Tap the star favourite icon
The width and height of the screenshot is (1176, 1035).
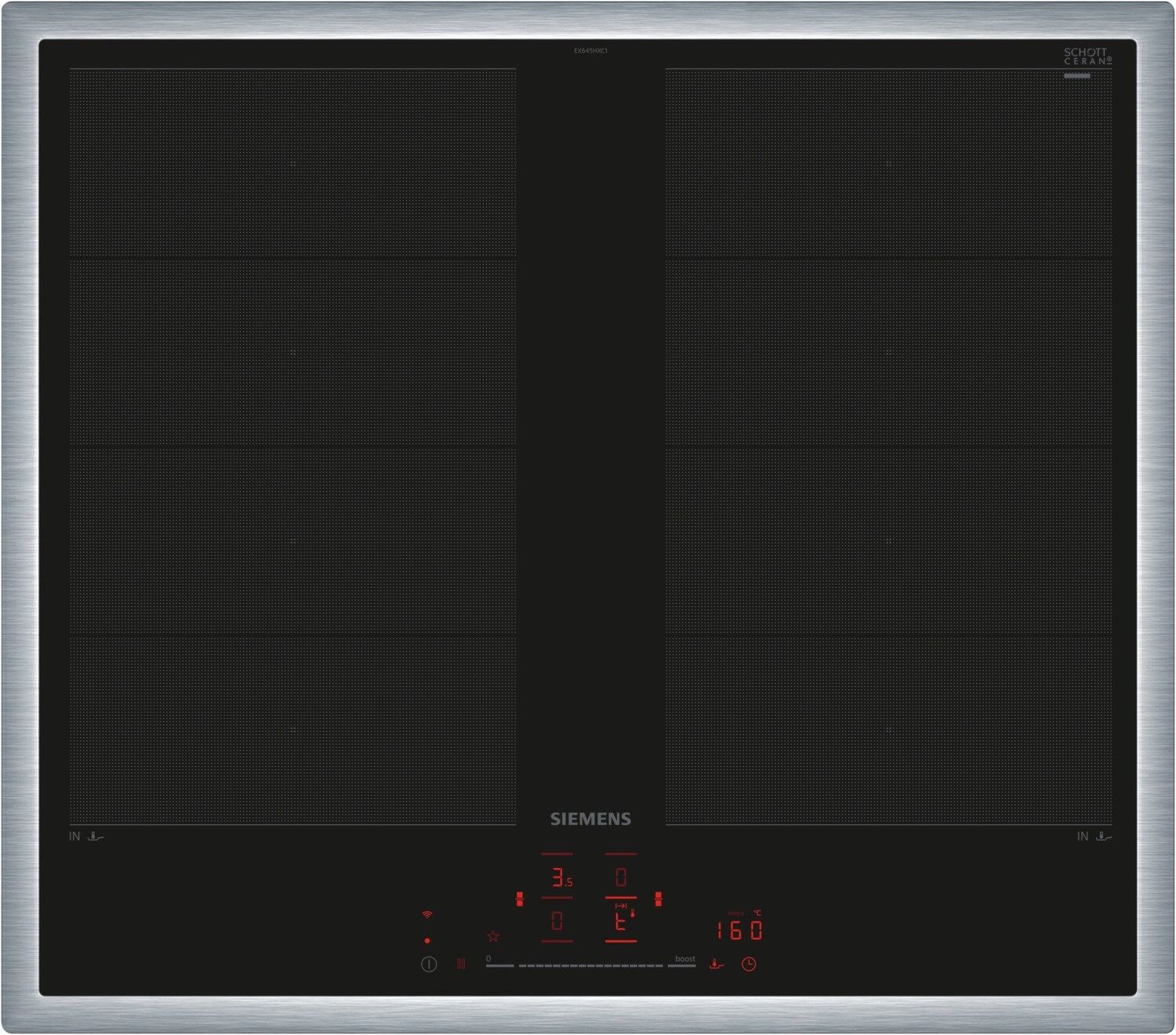pos(493,936)
